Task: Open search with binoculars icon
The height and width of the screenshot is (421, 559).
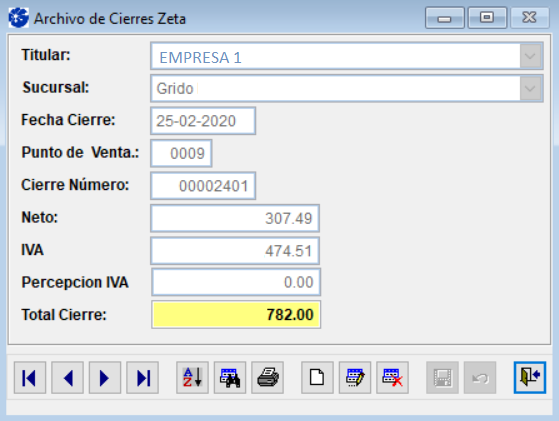Action: pos(230,378)
